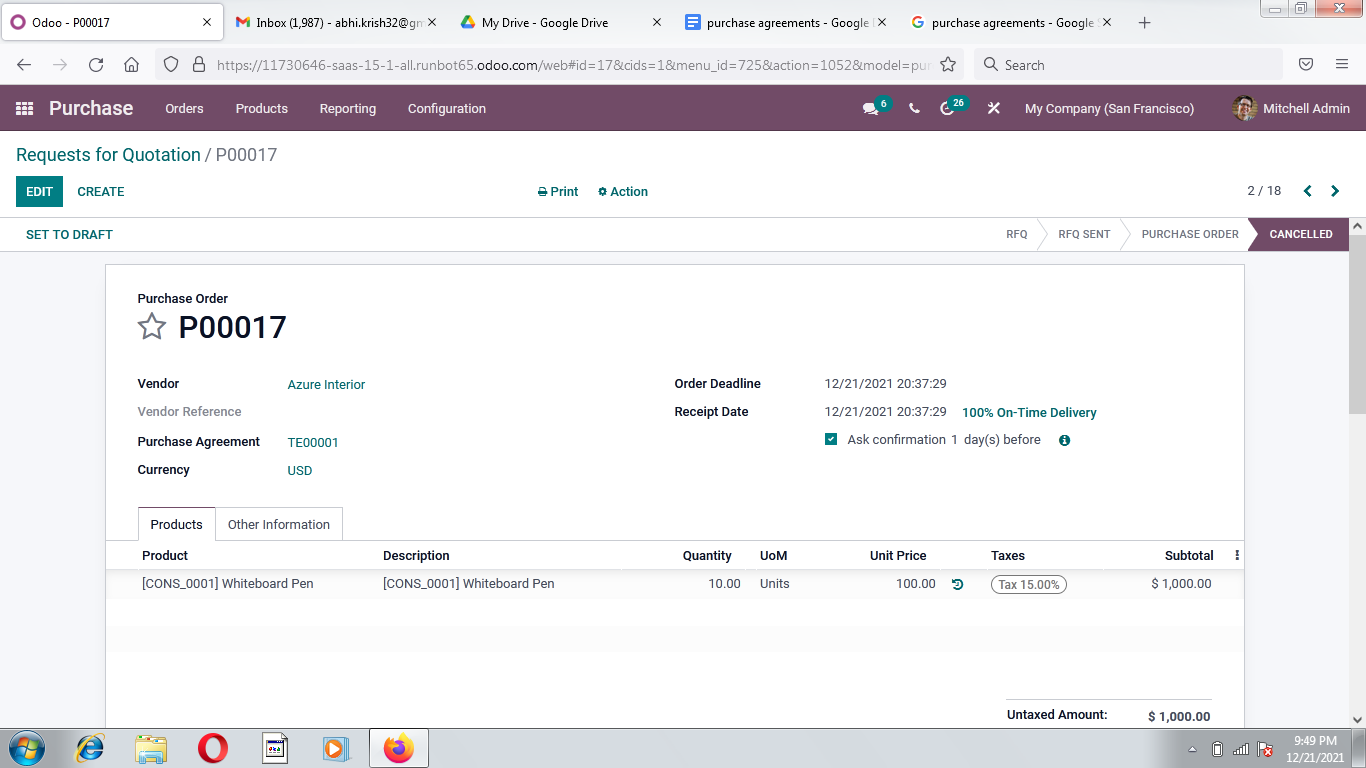The image size is (1366, 768).
Task: Click Firefox back navigation arrow
Action: pyautogui.click(x=24, y=64)
